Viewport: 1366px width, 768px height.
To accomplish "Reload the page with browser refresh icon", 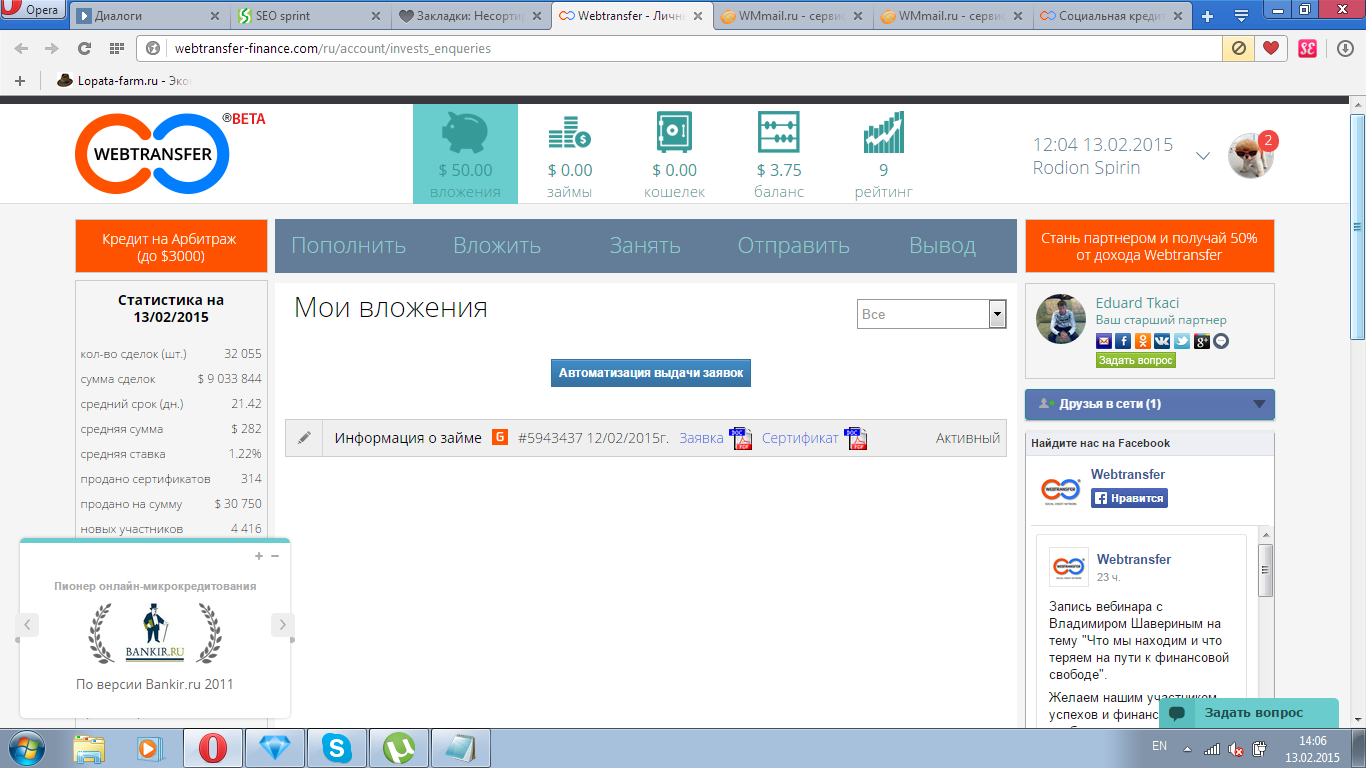I will [84, 48].
